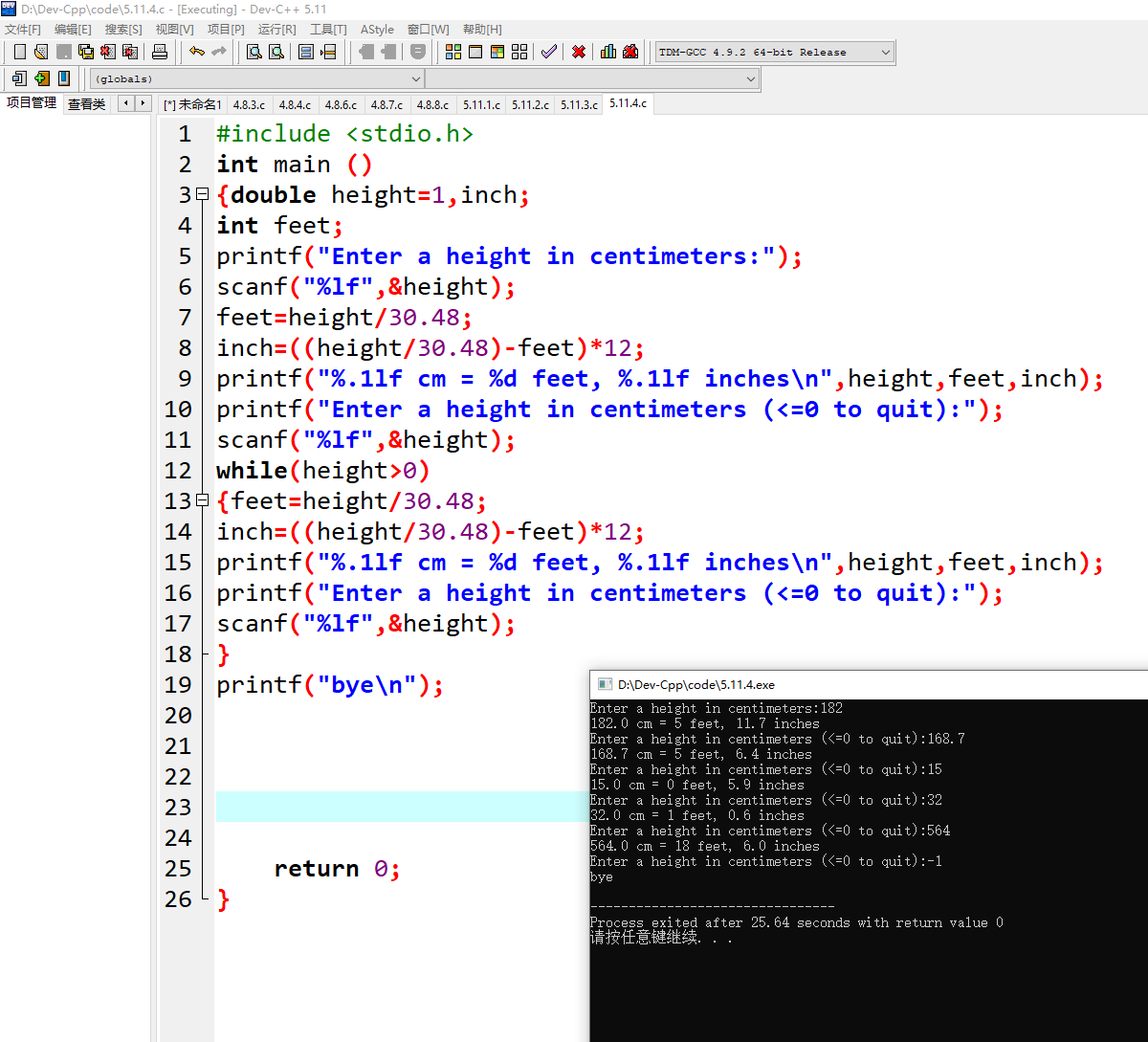The image size is (1148, 1042).
Task: Switch to the 查看类 panel tab
Action: pyautogui.click(x=86, y=103)
